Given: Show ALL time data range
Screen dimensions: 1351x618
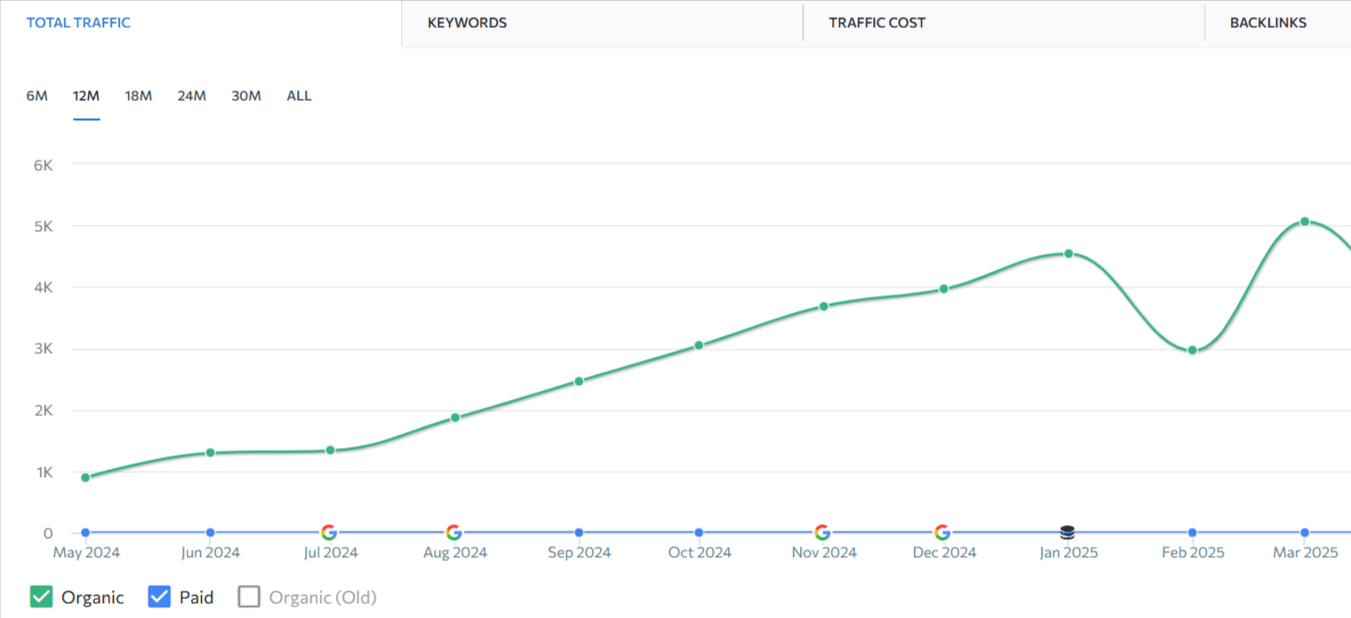Looking at the screenshot, I should coord(299,96).
